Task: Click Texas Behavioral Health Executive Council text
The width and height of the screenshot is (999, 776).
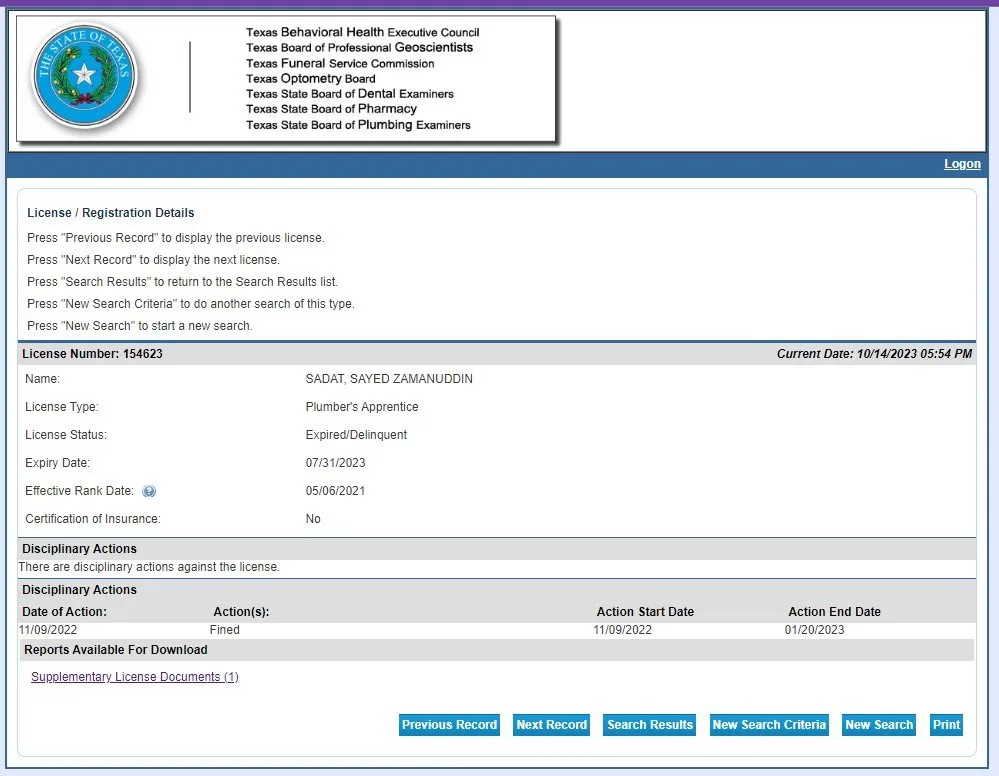Action: click(362, 32)
